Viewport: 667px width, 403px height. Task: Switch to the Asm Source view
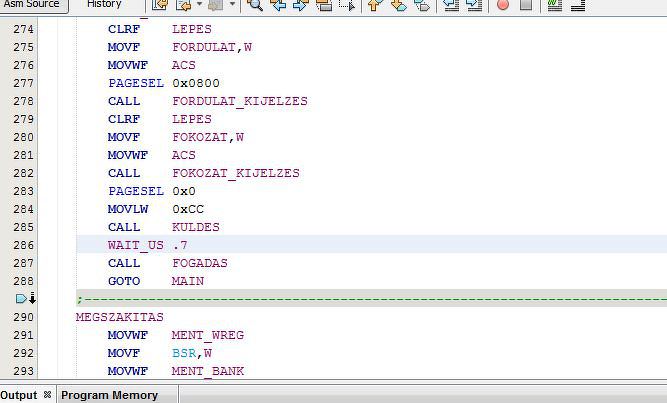point(32,5)
